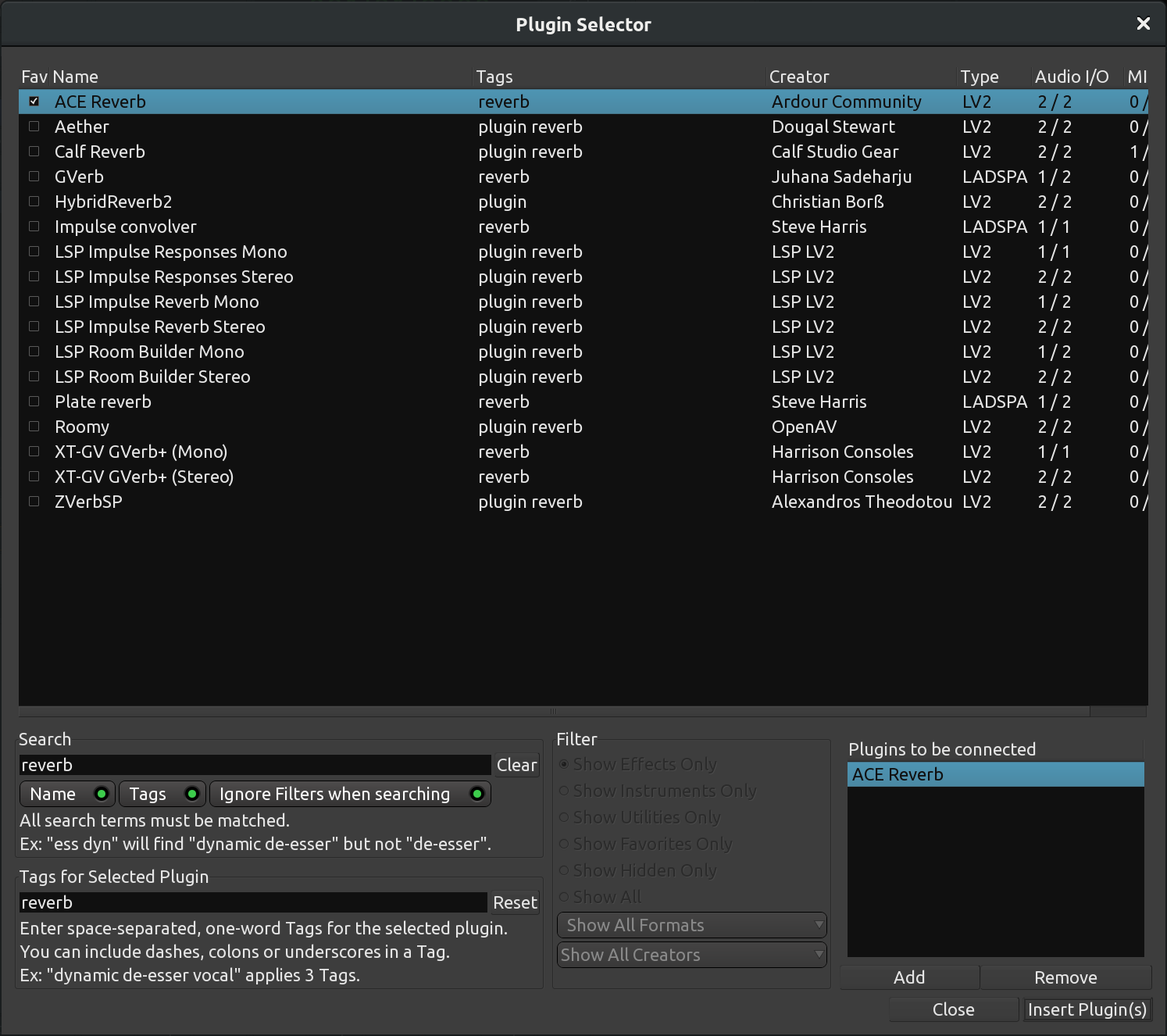Select LSP Impulse Reverb Mono
Screen dimensions: 1167x1036
tap(583, 302)
